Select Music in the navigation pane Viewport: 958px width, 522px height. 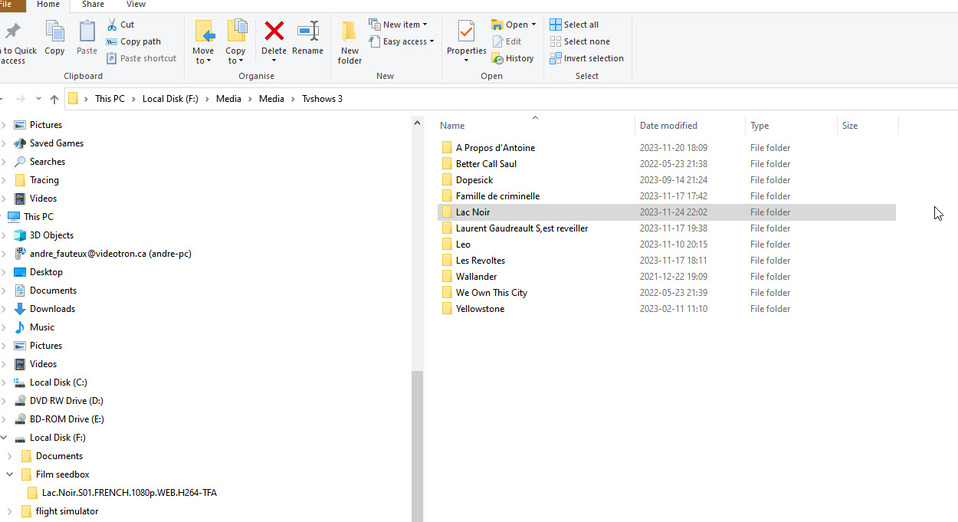coord(42,327)
